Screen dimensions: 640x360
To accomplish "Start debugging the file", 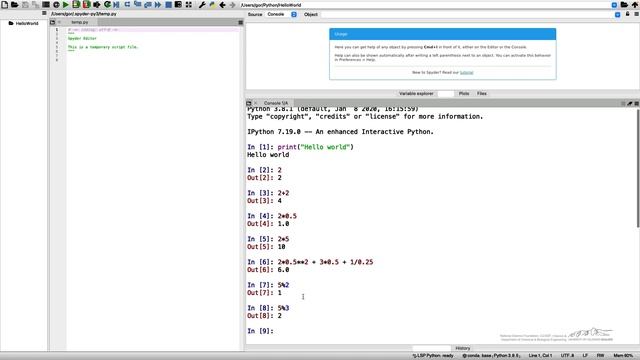I will point(116,5).
